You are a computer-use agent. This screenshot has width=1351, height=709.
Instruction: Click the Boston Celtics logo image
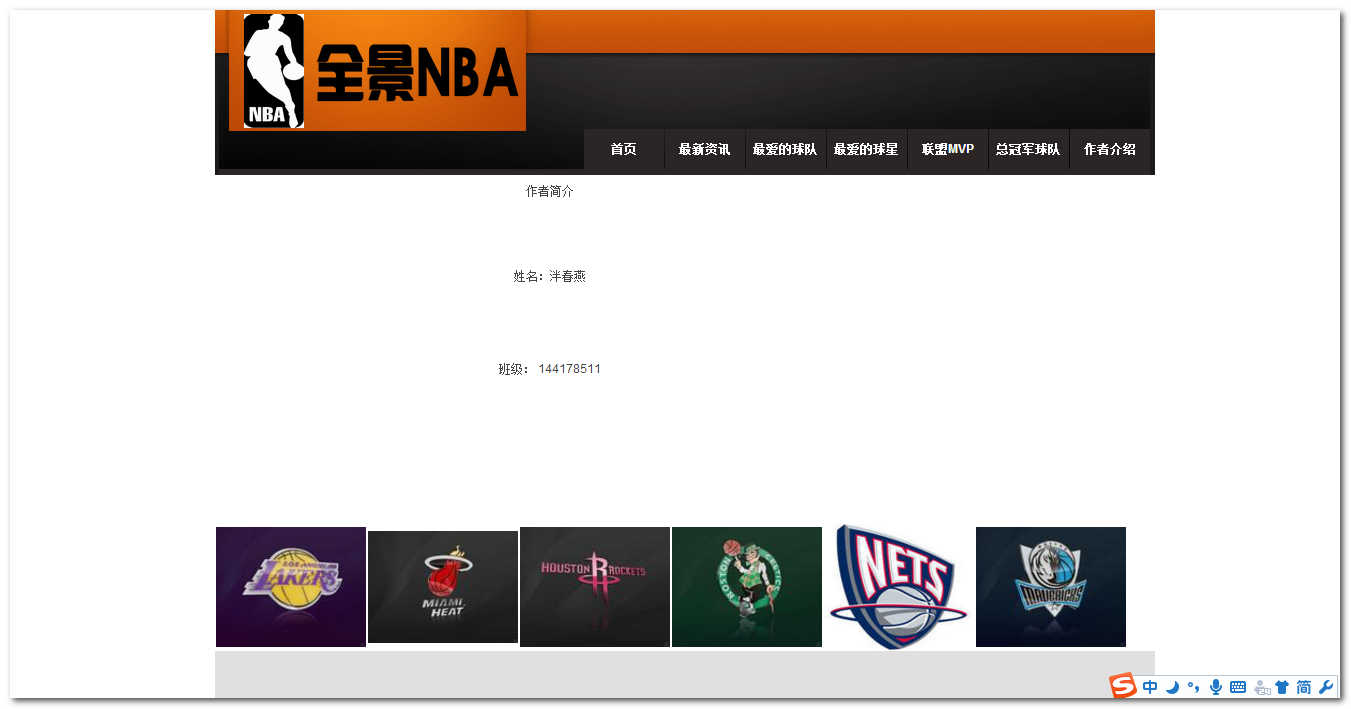click(x=747, y=587)
